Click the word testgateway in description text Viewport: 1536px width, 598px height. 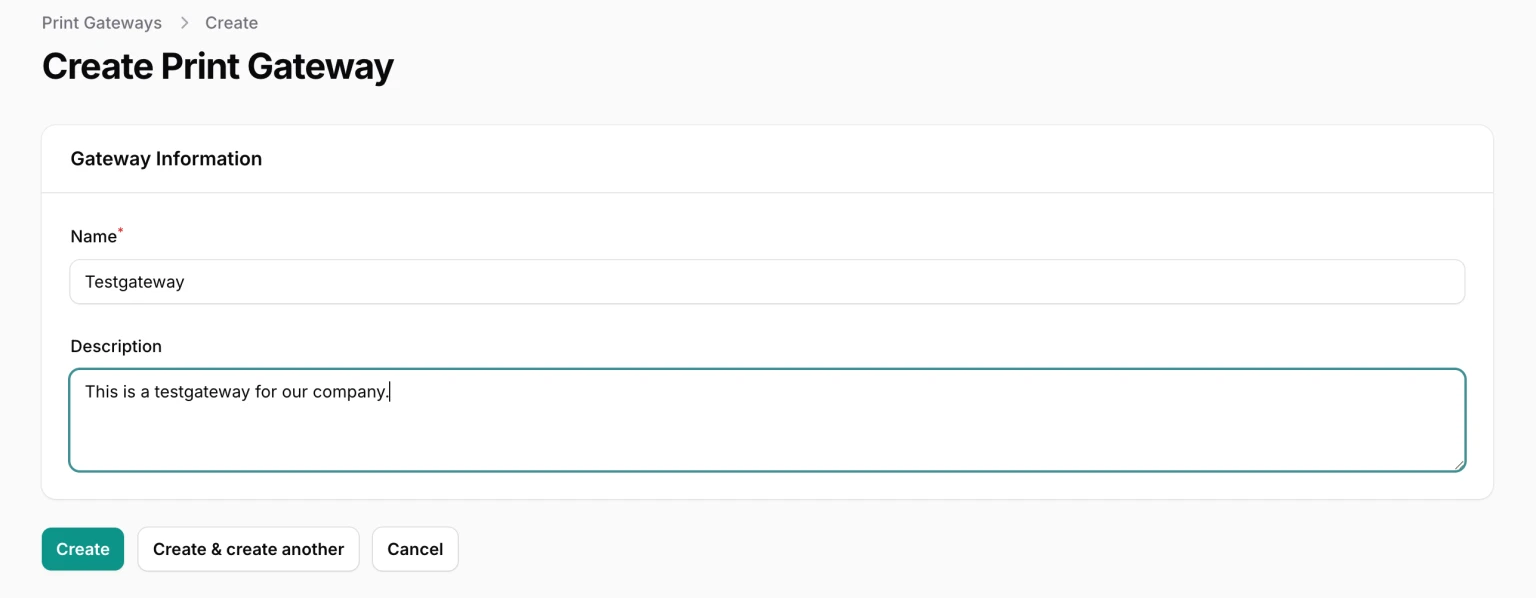(202, 392)
